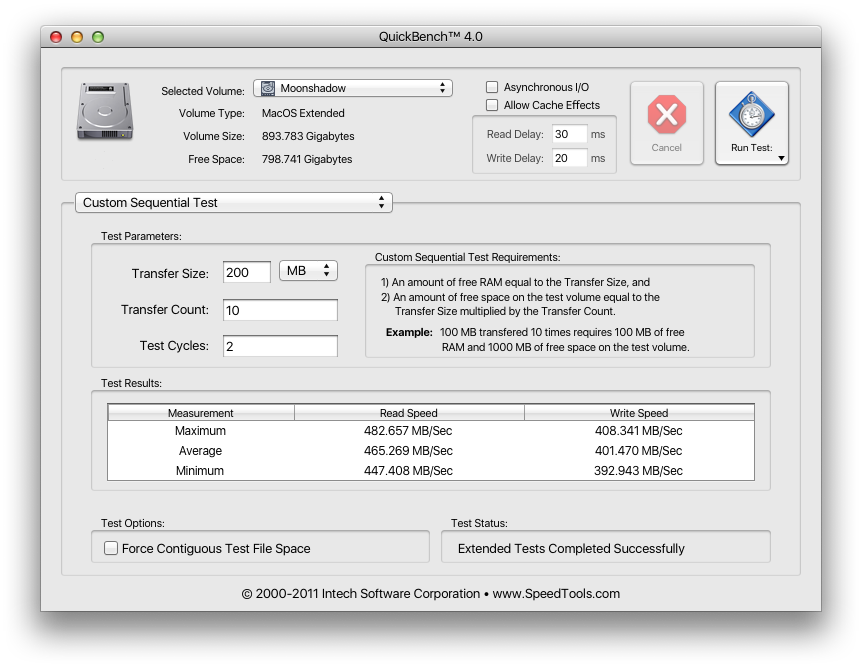The image size is (862, 667).
Task: Focus the Transfer Count field
Action: pyautogui.click(x=280, y=310)
